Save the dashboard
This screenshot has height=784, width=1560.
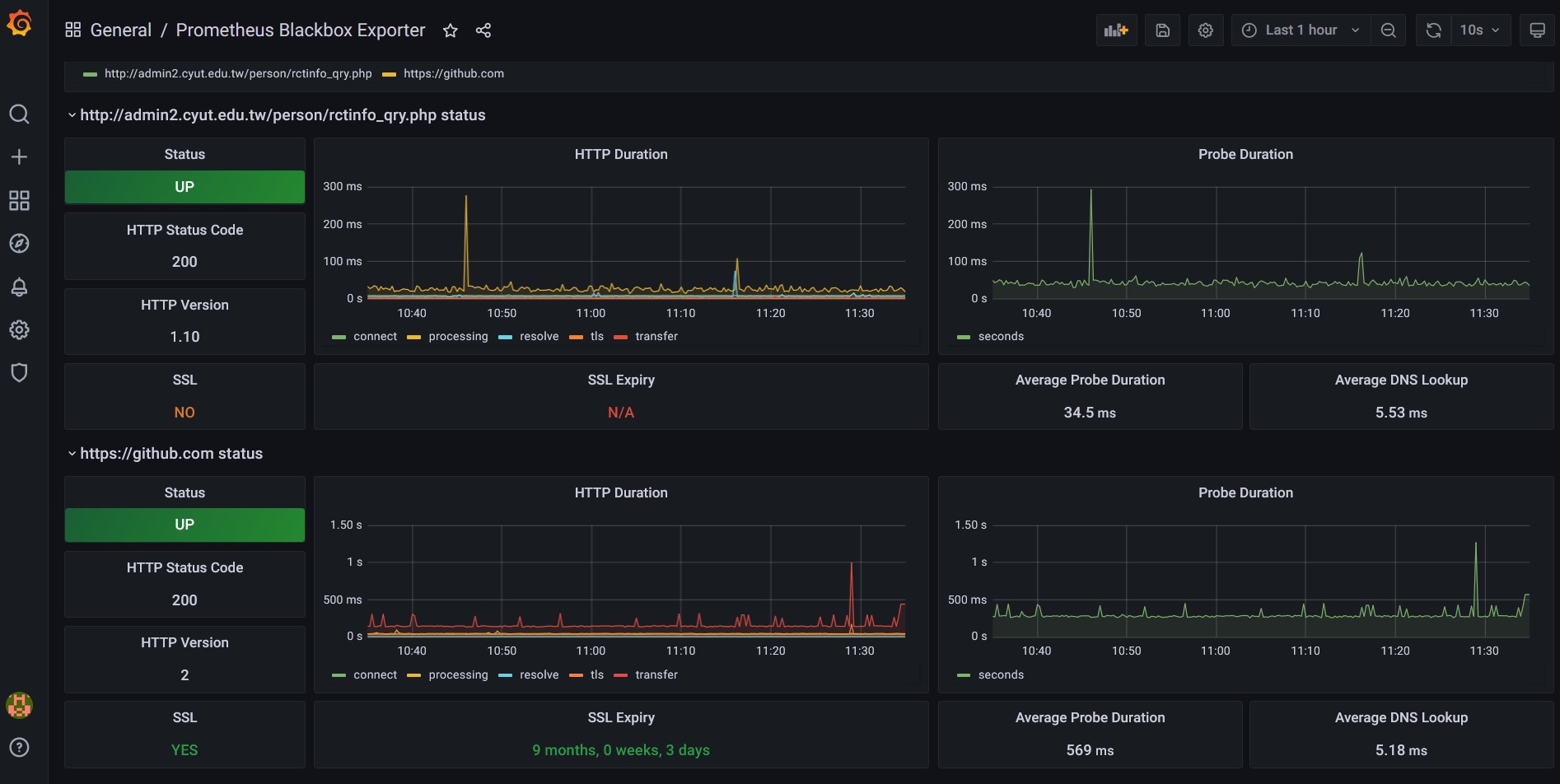click(x=1162, y=30)
